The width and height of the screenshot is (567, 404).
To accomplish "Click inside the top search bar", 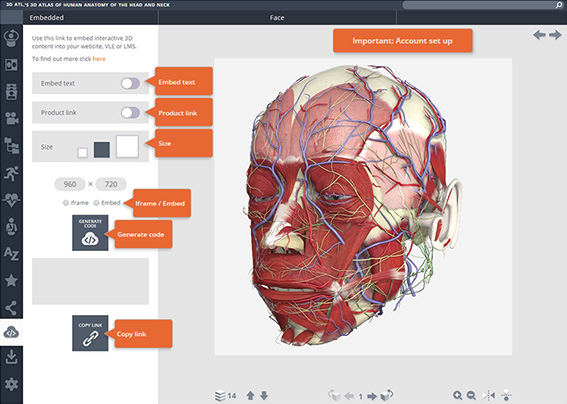I will click(479, 5).
